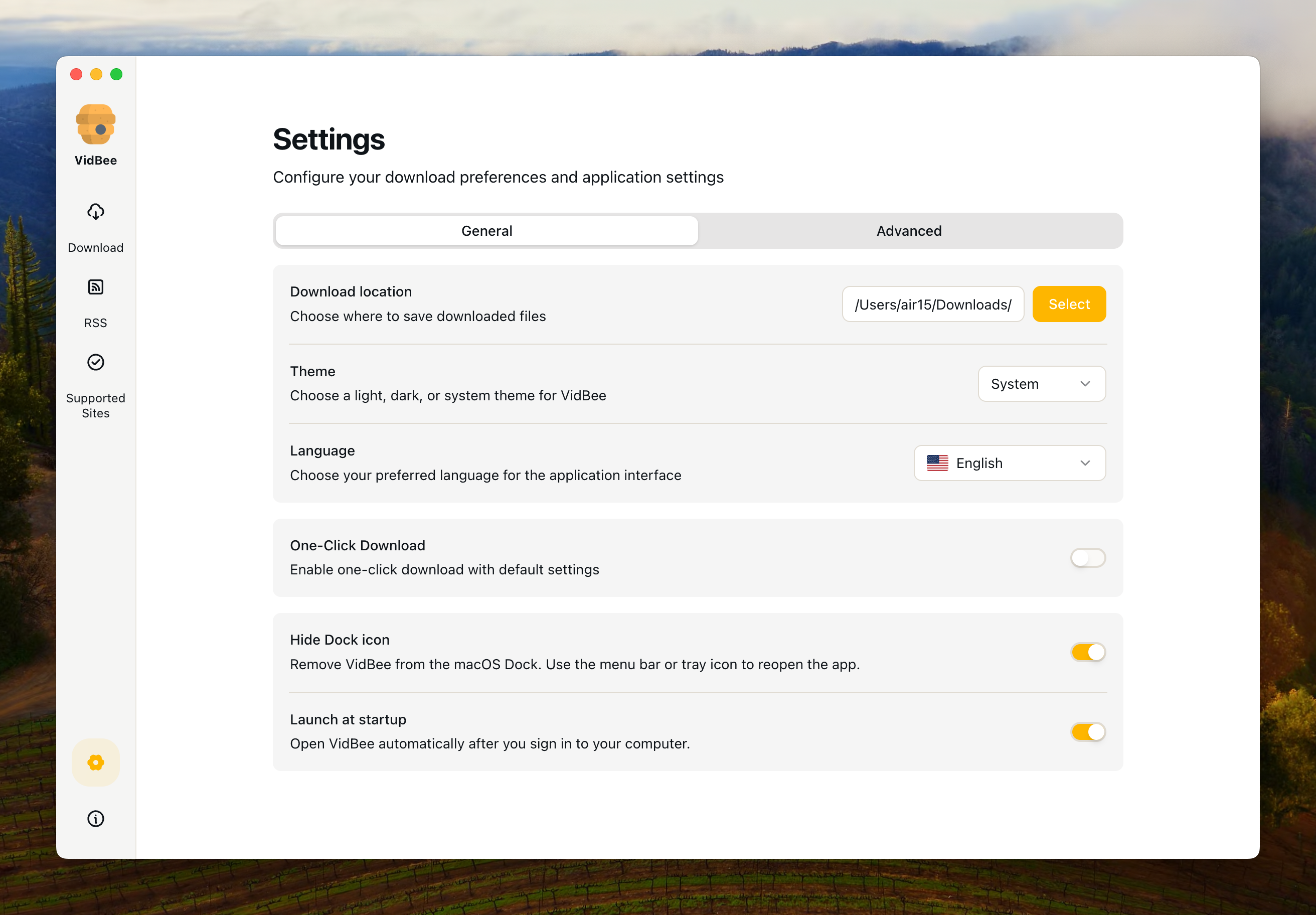This screenshot has width=1316, height=915.
Task: Minimize the VidBee window
Action: [96, 74]
